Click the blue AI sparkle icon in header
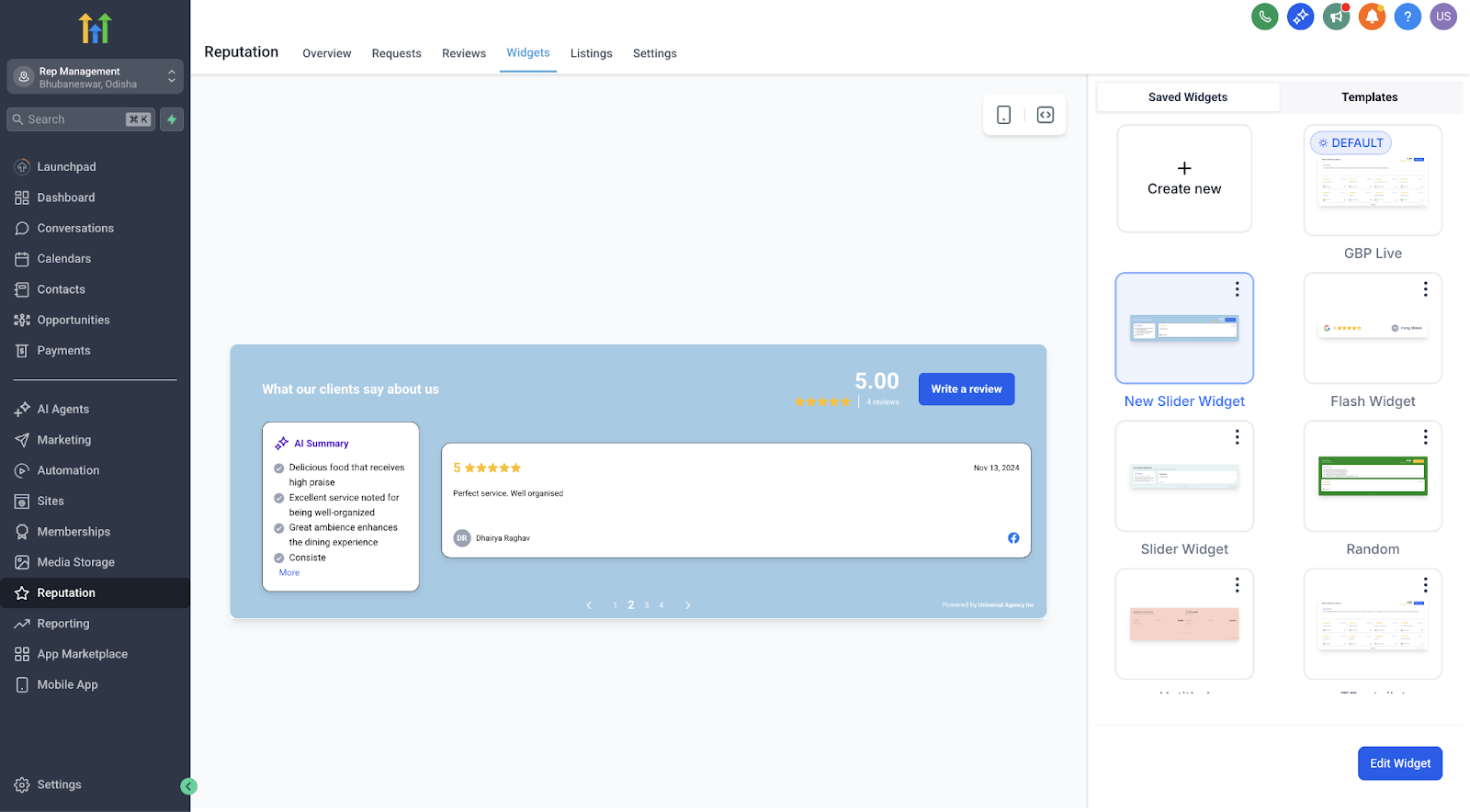Screen dimensions: 1470x812 [x=1301, y=17]
